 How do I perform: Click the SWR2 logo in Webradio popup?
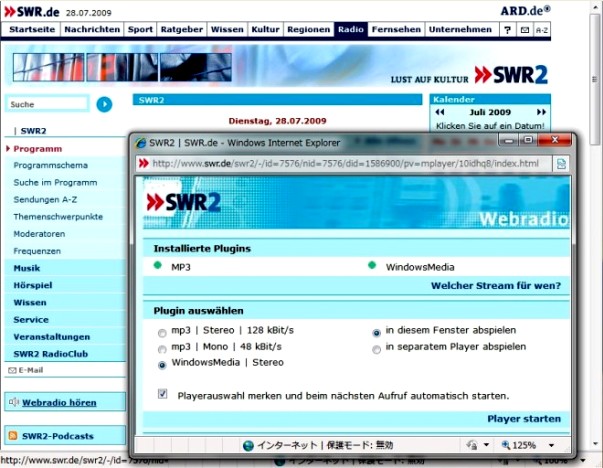click(x=183, y=202)
